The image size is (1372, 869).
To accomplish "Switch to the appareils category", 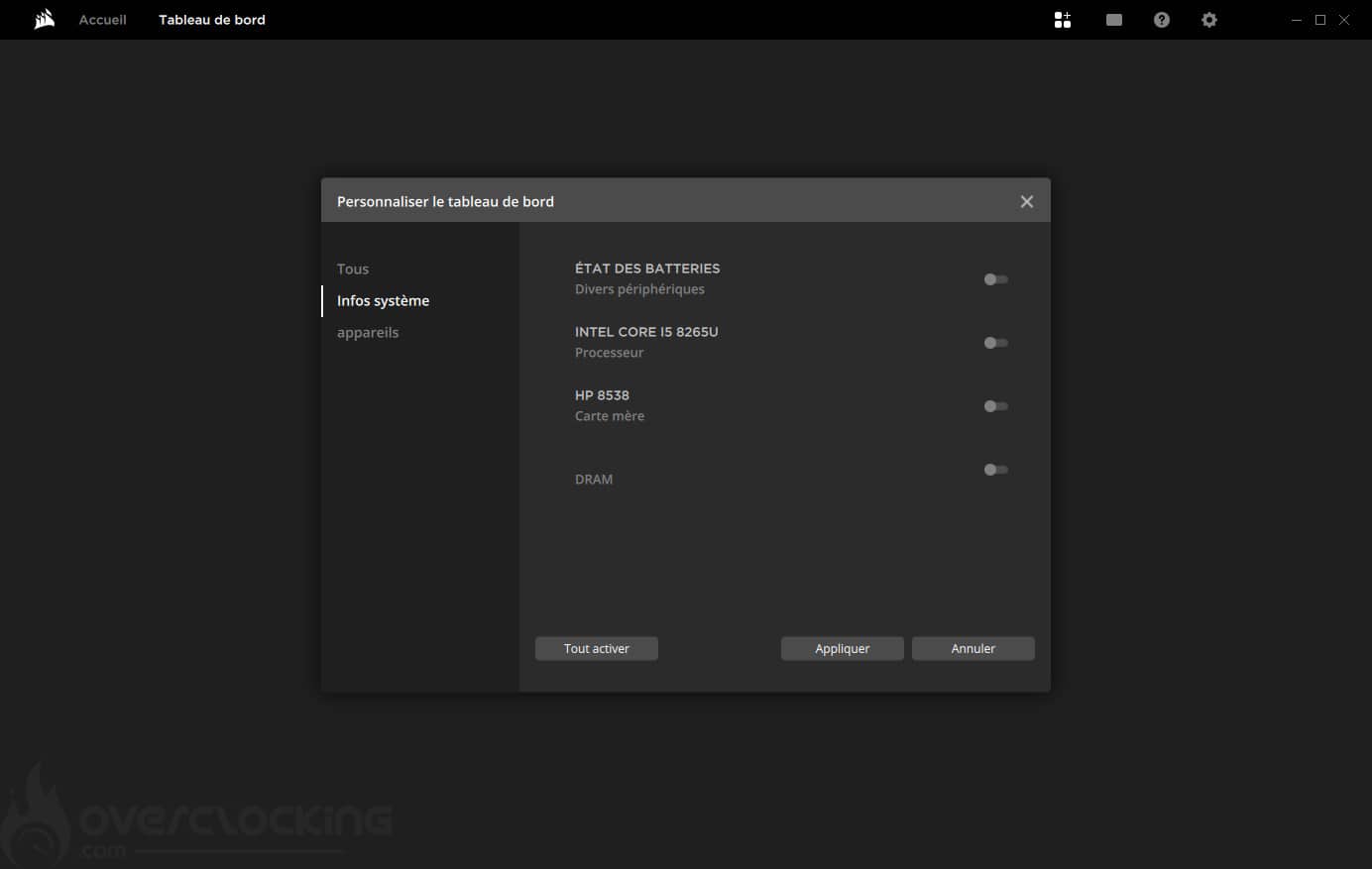I will pyautogui.click(x=368, y=332).
